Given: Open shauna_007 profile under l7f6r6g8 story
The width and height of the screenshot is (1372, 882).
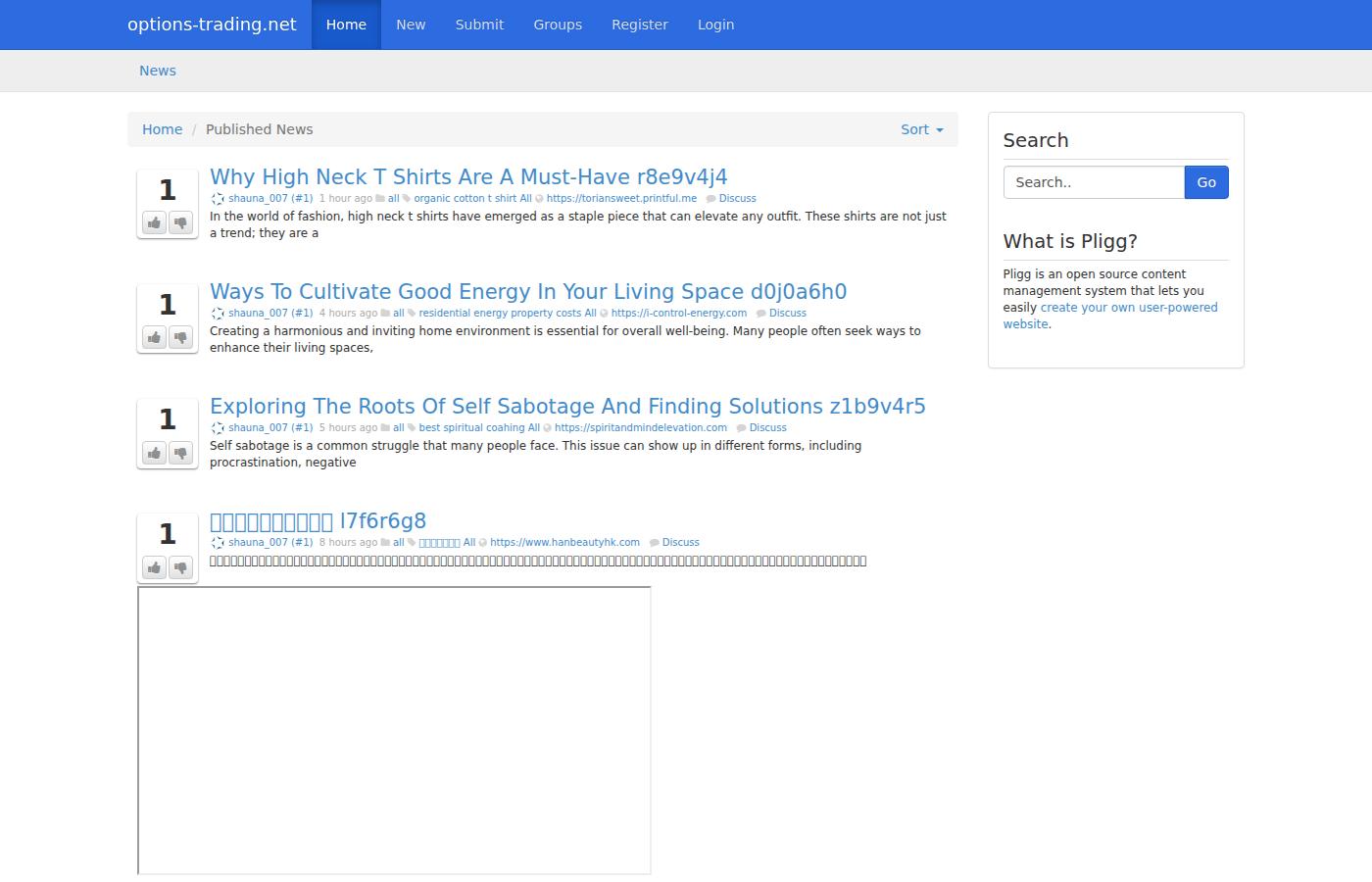Looking at the screenshot, I should 270,543.
